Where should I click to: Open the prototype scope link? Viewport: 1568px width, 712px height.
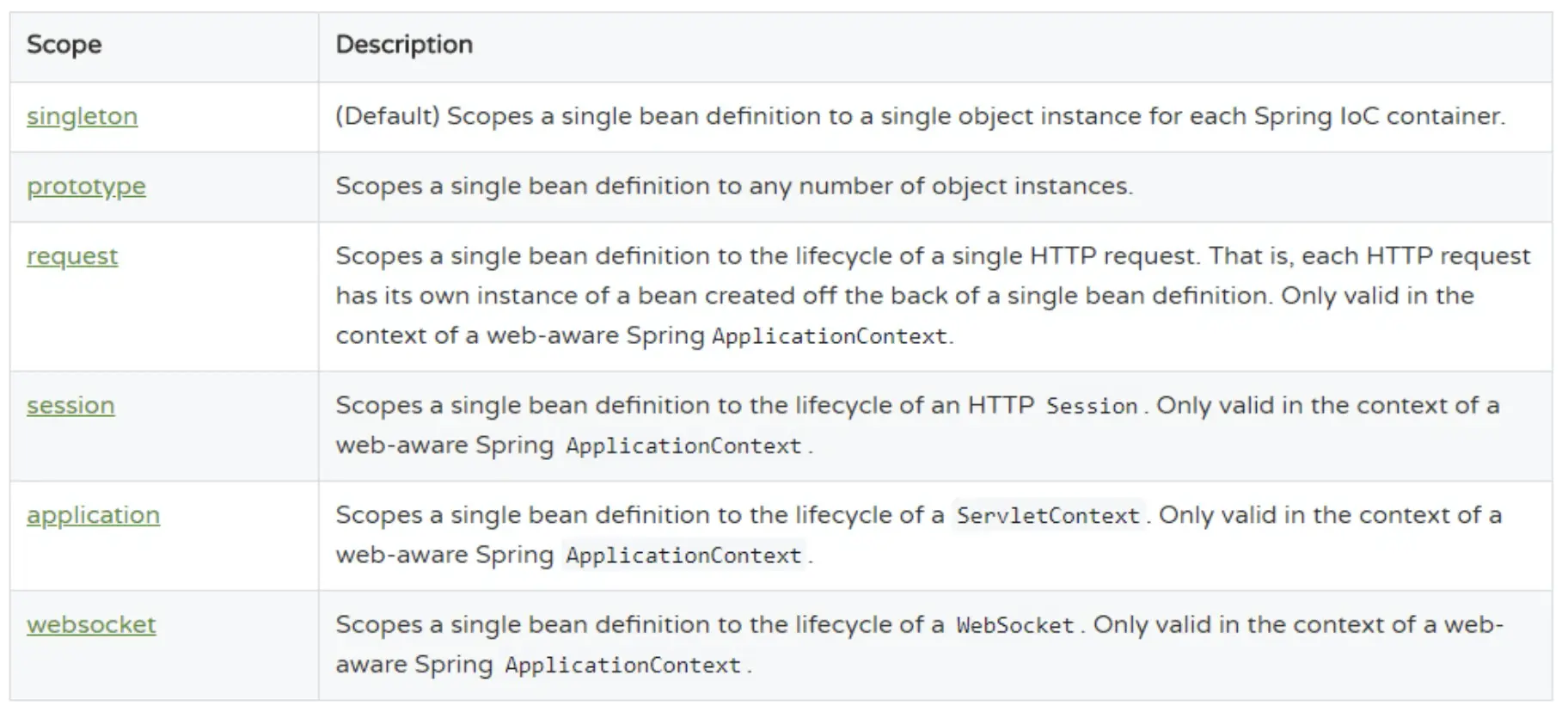click(86, 187)
